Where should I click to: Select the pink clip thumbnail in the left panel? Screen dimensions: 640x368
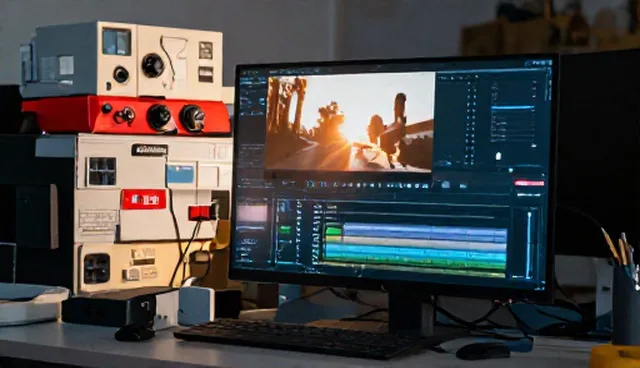coord(252,213)
